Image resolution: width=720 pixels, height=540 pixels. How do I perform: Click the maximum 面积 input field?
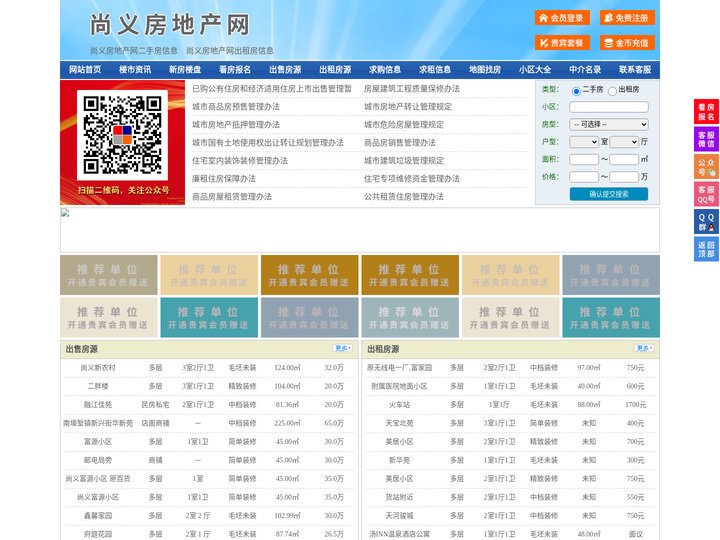tap(624, 159)
